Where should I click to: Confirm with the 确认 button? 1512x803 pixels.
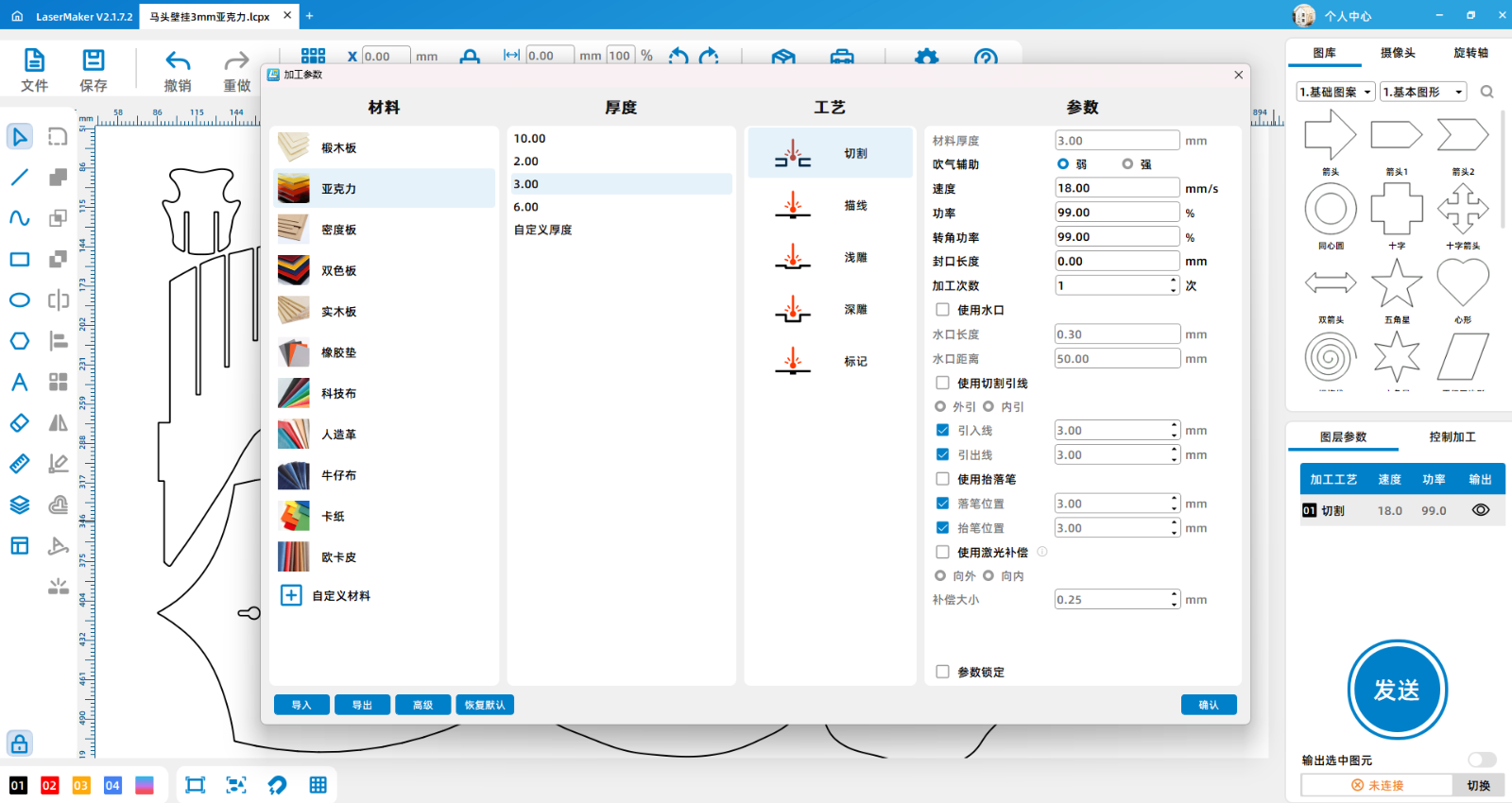click(1209, 705)
